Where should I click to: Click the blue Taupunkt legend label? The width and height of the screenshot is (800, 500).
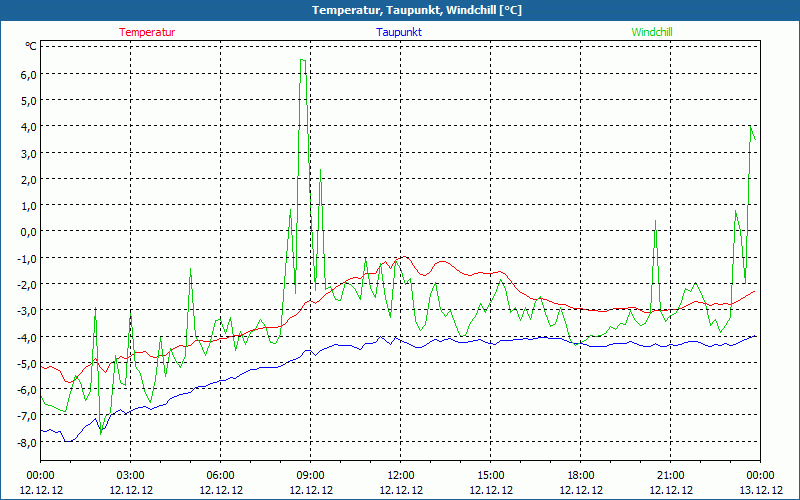pos(399,32)
